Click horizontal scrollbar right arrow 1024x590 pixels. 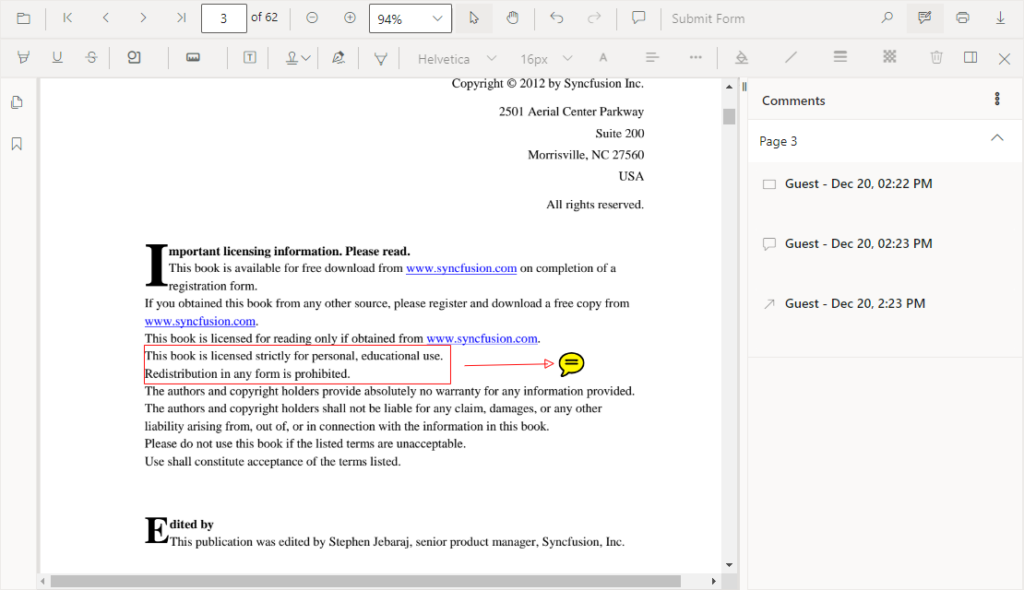[x=713, y=581]
